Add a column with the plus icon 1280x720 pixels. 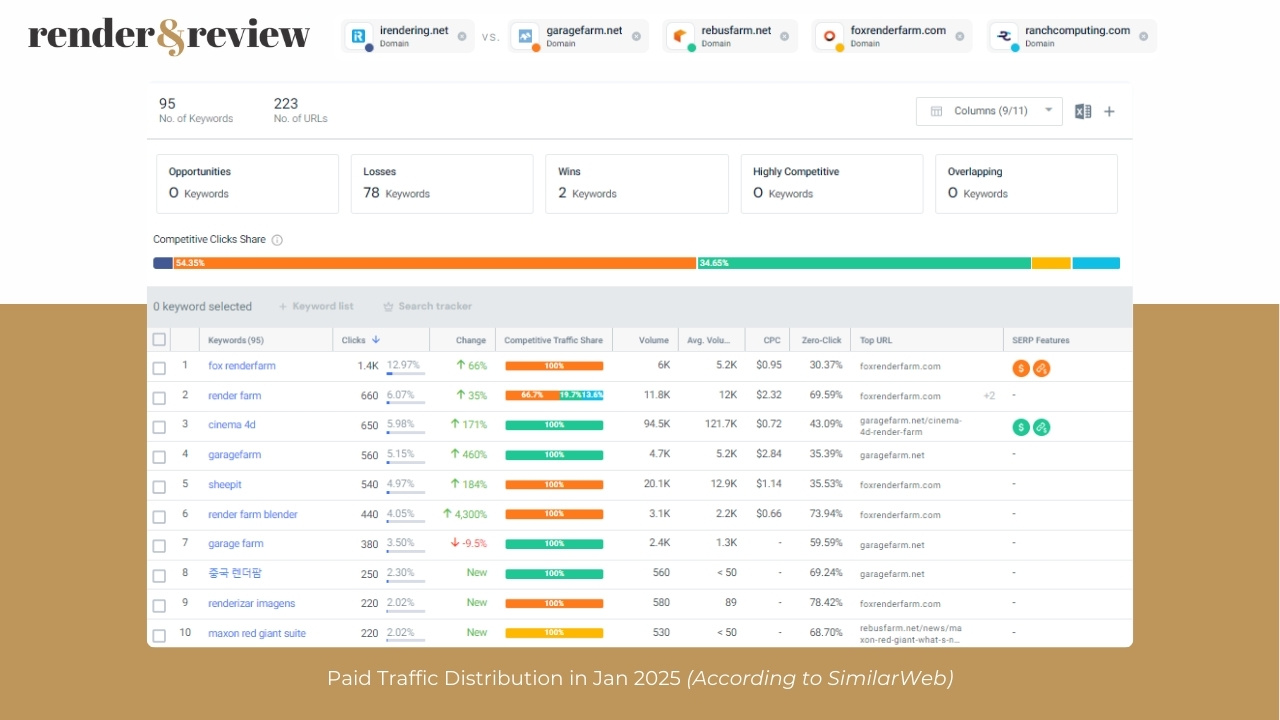[1109, 111]
